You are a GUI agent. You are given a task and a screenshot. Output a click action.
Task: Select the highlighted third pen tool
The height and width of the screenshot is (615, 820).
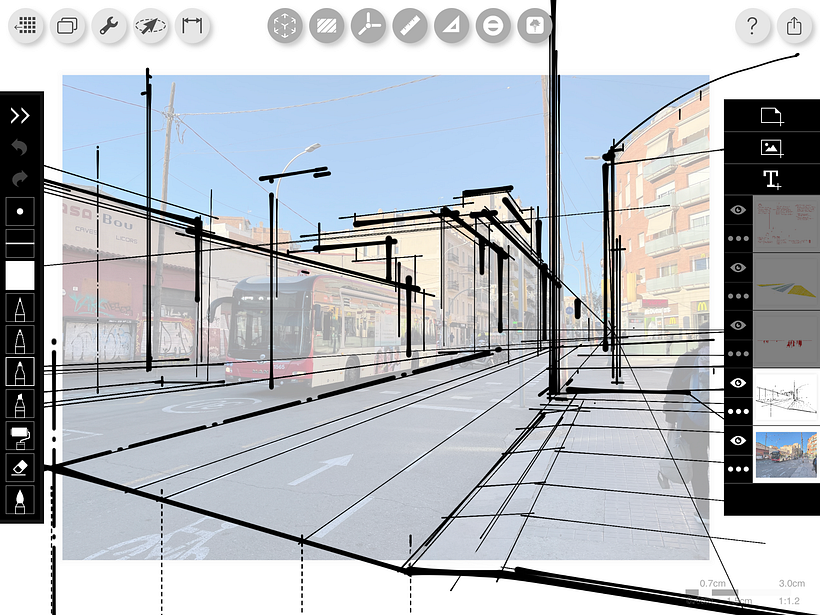pos(20,372)
